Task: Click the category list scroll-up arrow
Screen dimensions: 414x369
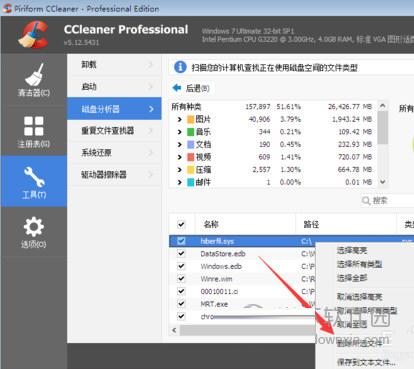Action: pos(383,106)
